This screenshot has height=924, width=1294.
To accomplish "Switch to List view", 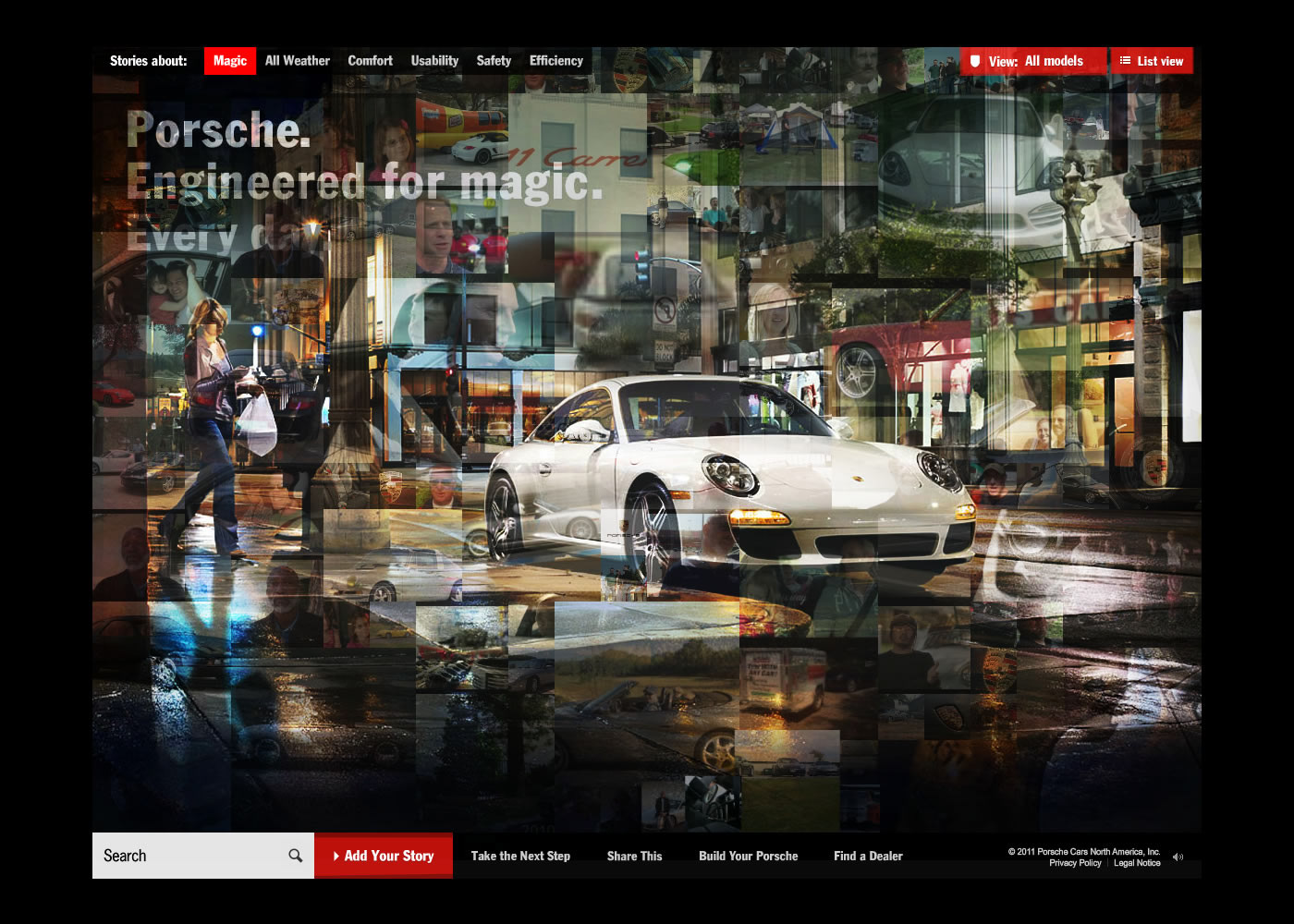I will click(x=1152, y=61).
